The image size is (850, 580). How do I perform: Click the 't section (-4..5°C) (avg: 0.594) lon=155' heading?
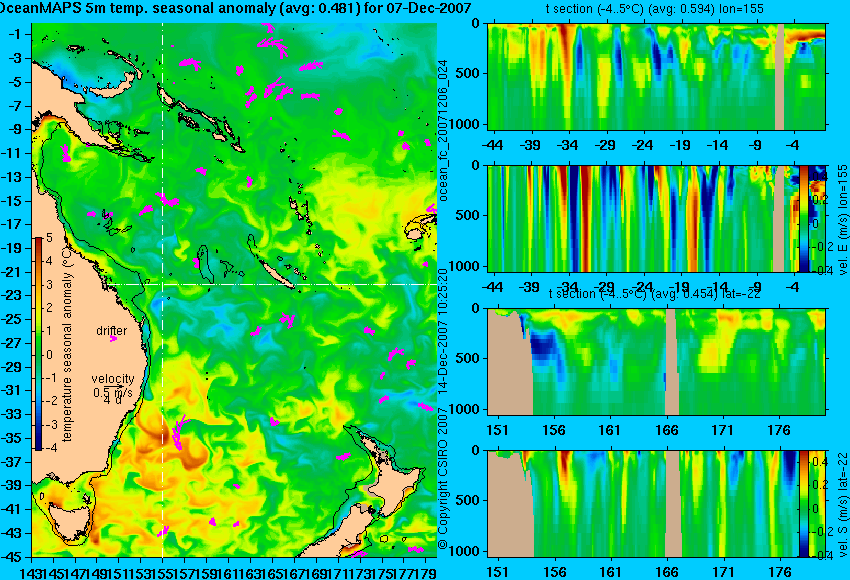coord(654,9)
